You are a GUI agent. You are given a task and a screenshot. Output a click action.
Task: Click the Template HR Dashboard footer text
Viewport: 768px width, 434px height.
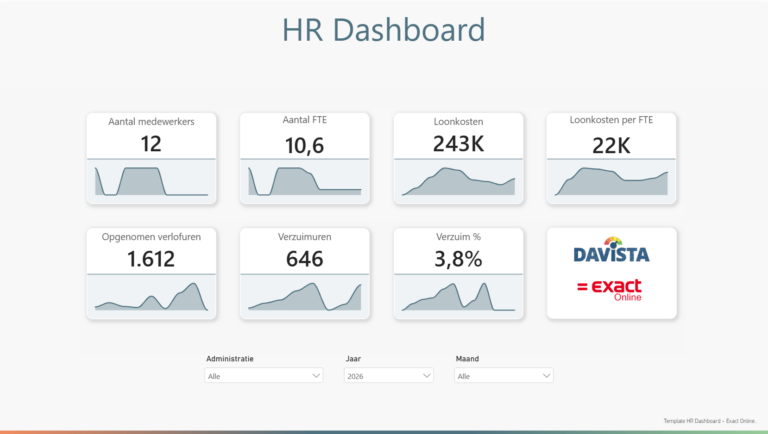pyautogui.click(x=710, y=421)
